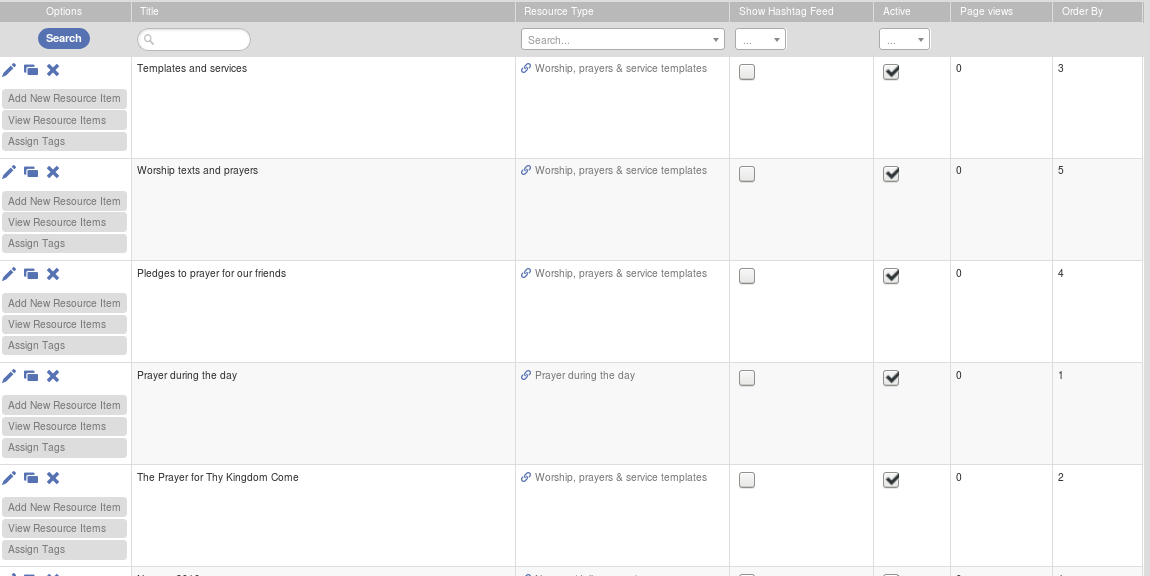The height and width of the screenshot is (576, 1150).
Task: Copy the 'Prayer during the day' resource
Action: (x=31, y=376)
